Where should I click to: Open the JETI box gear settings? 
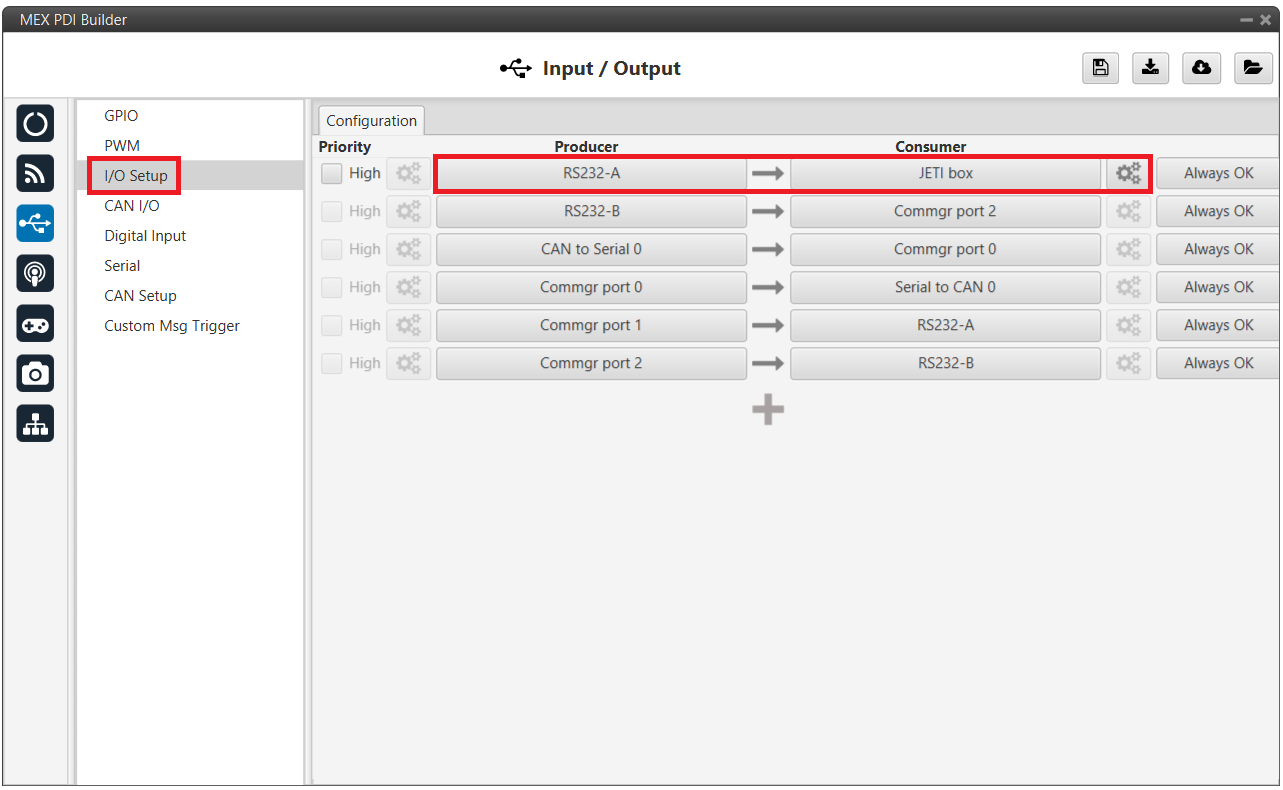point(1128,173)
